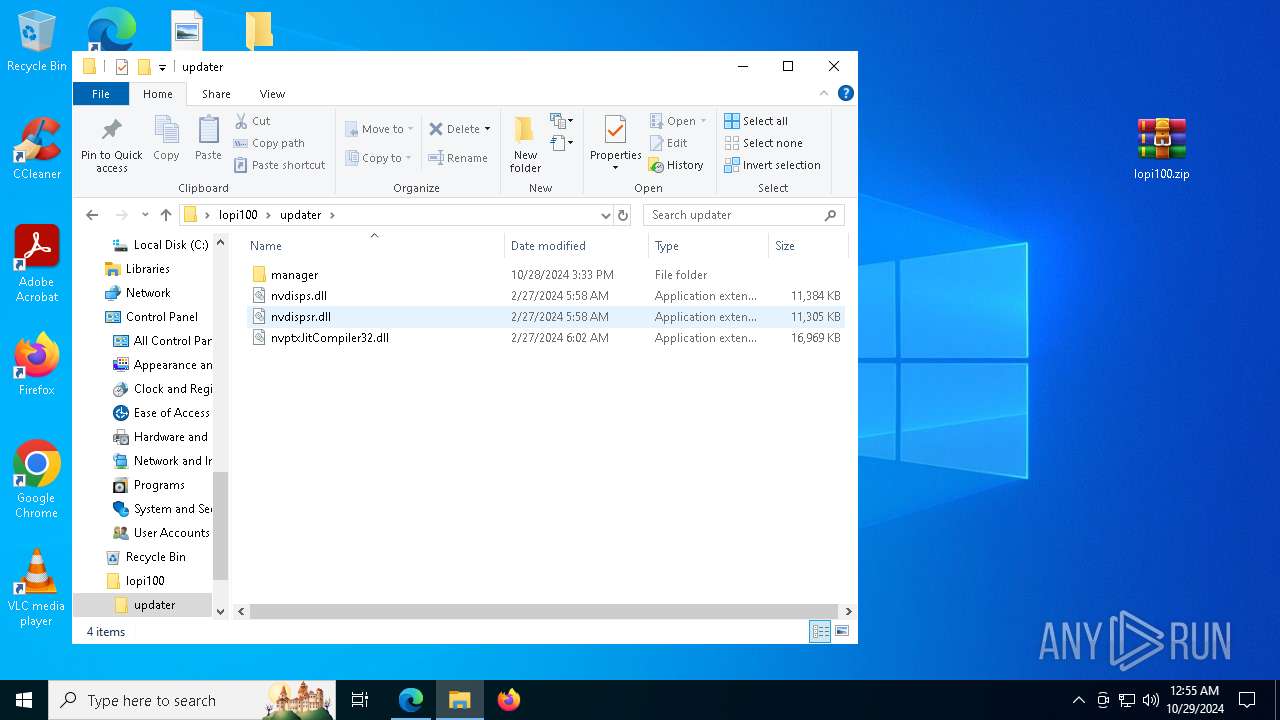Open CCleaner desktop shortcut
The image size is (1280, 720).
[37, 148]
